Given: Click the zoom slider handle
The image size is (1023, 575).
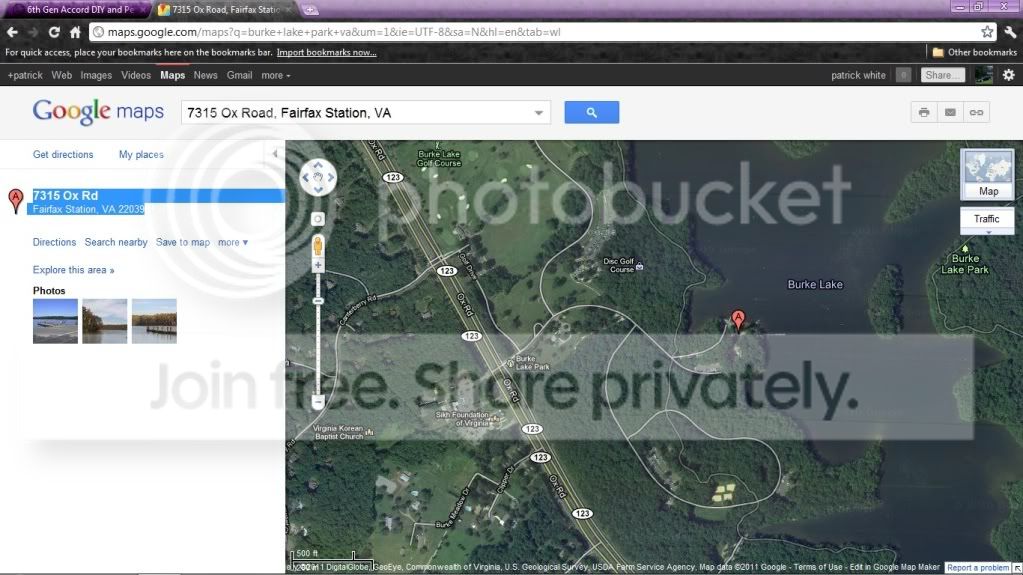Looking at the screenshot, I should tap(318, 301).
